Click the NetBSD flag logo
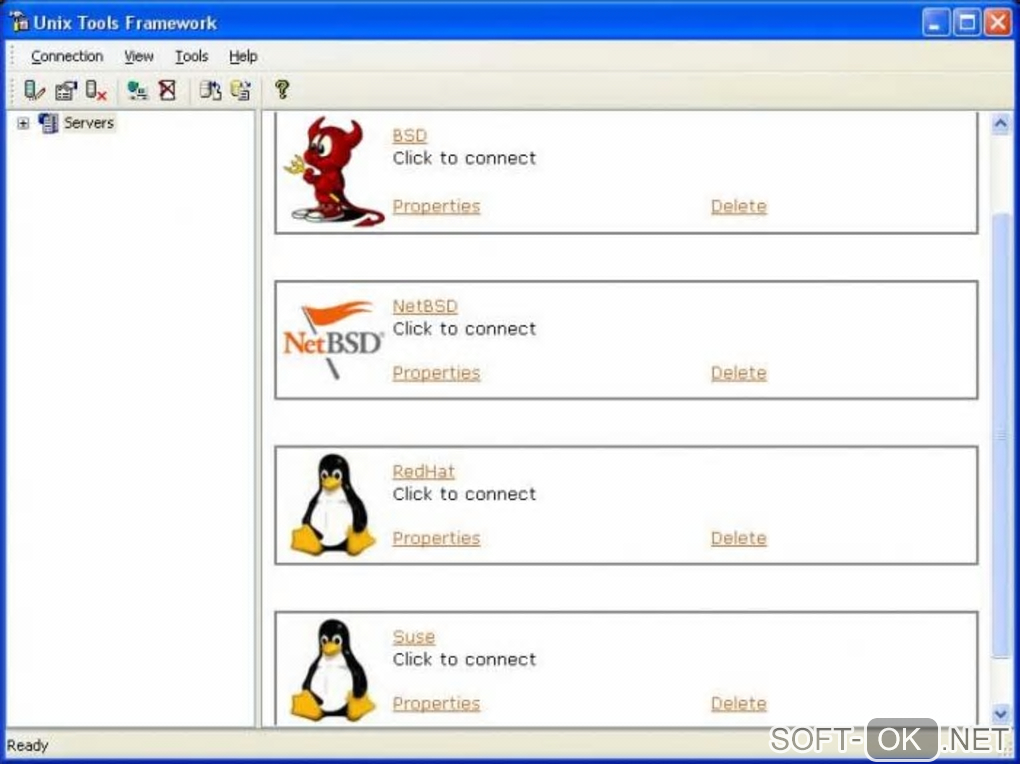 coord(333,339)
